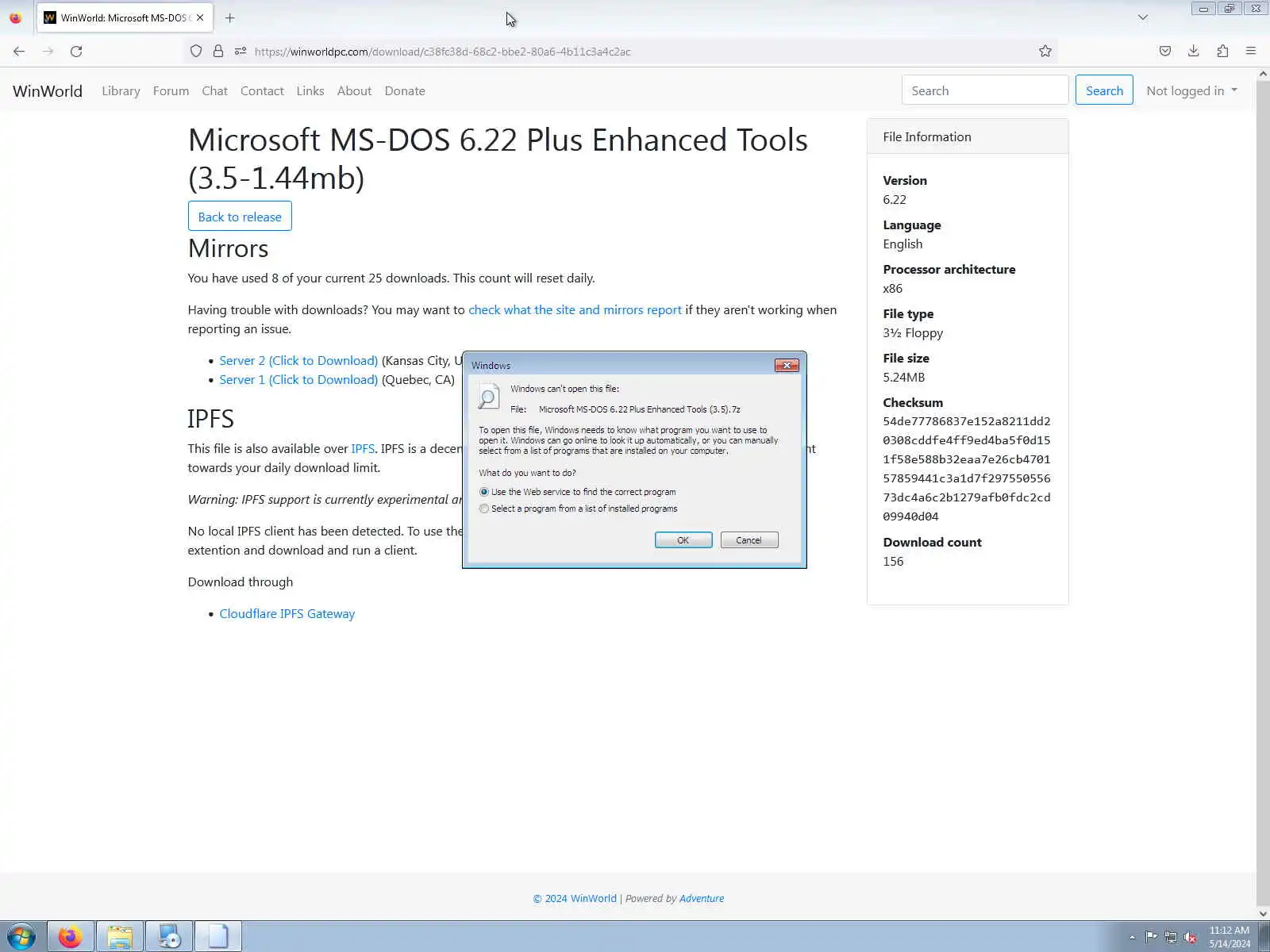Screen dimensions: 1270x952
Task: Show hidden system tray icons
Action: tap(1132, 938)
